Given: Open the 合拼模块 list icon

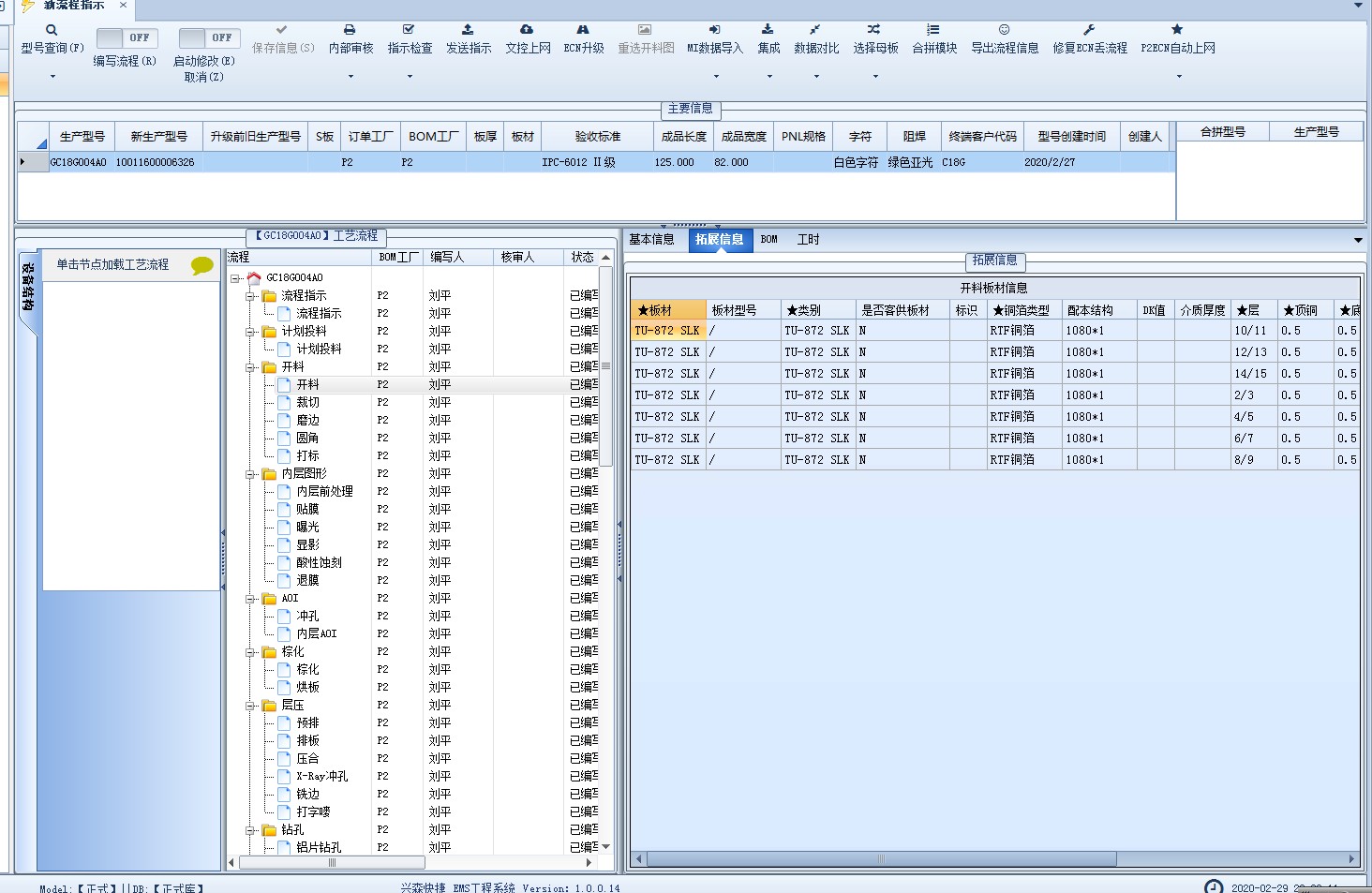Looking at the screenshot, I should pyautogui.click(x=933, y=30).
